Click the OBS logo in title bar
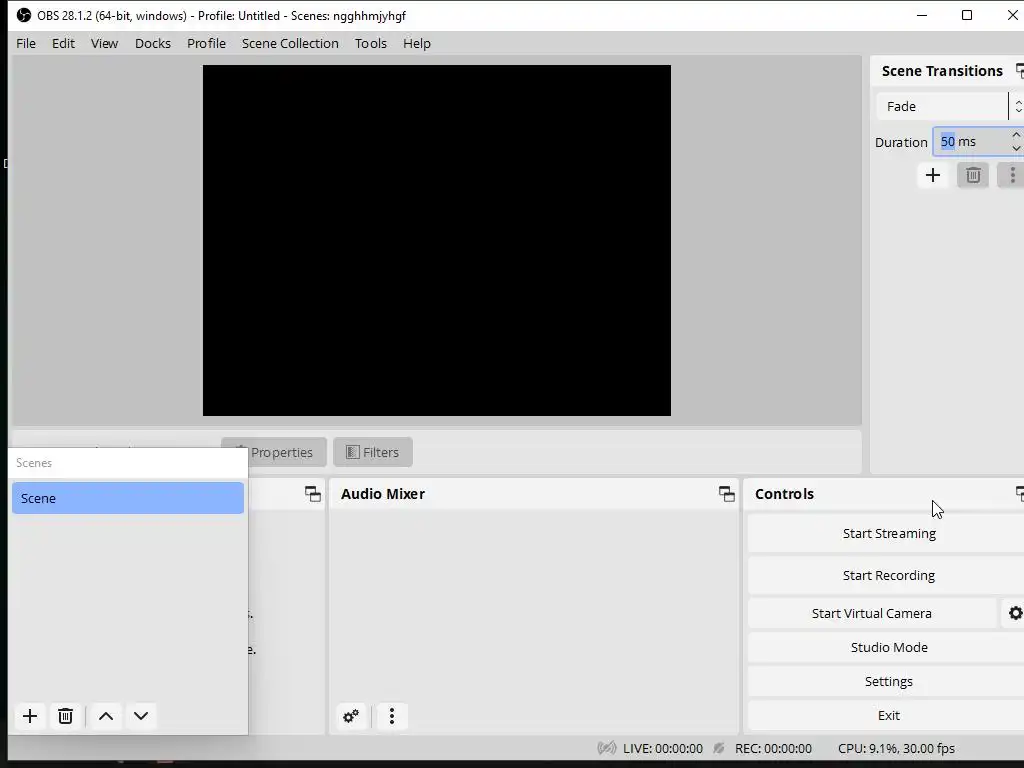1024x768 pixels. [24, 15]
